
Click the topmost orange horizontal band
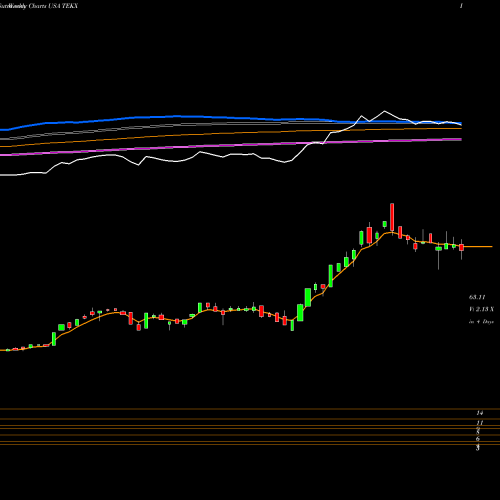coord(250,409)
